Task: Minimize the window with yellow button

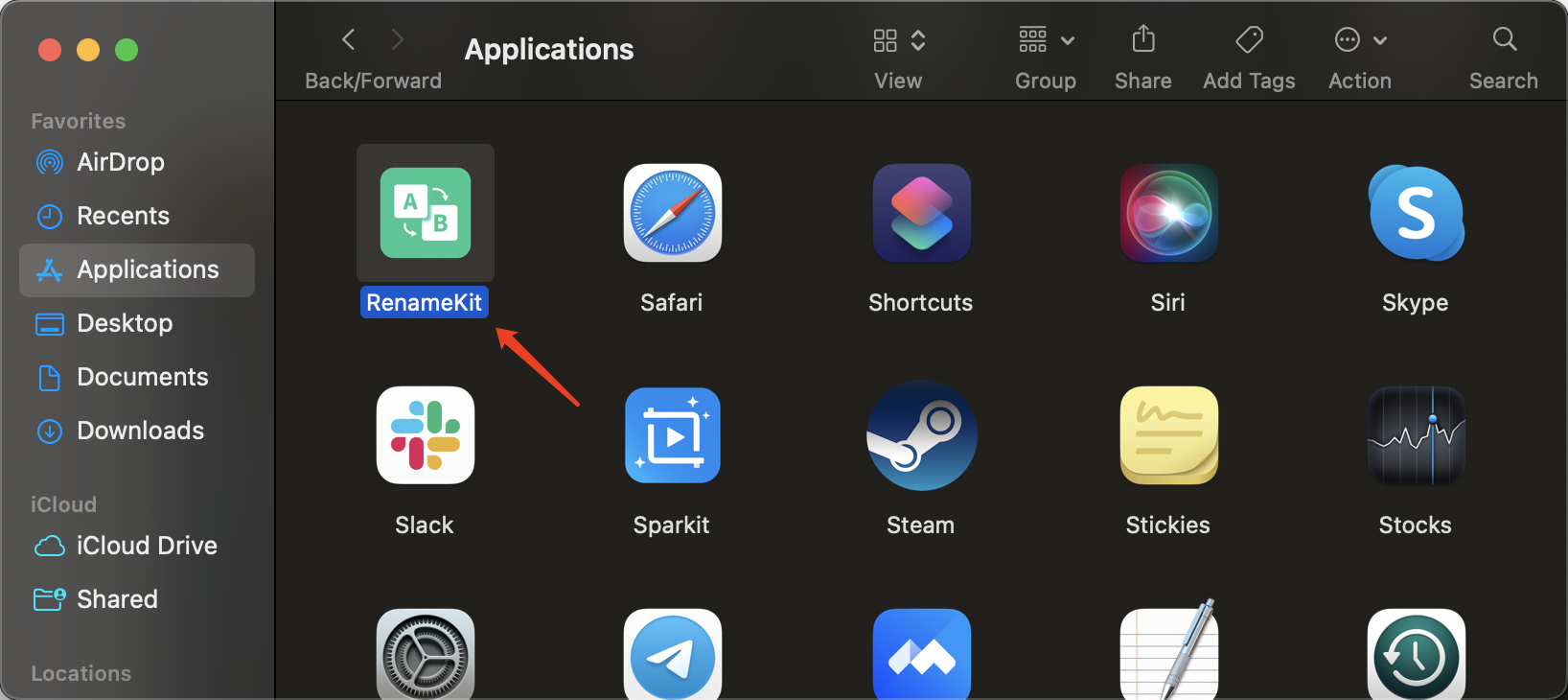Action: [88, 49]
